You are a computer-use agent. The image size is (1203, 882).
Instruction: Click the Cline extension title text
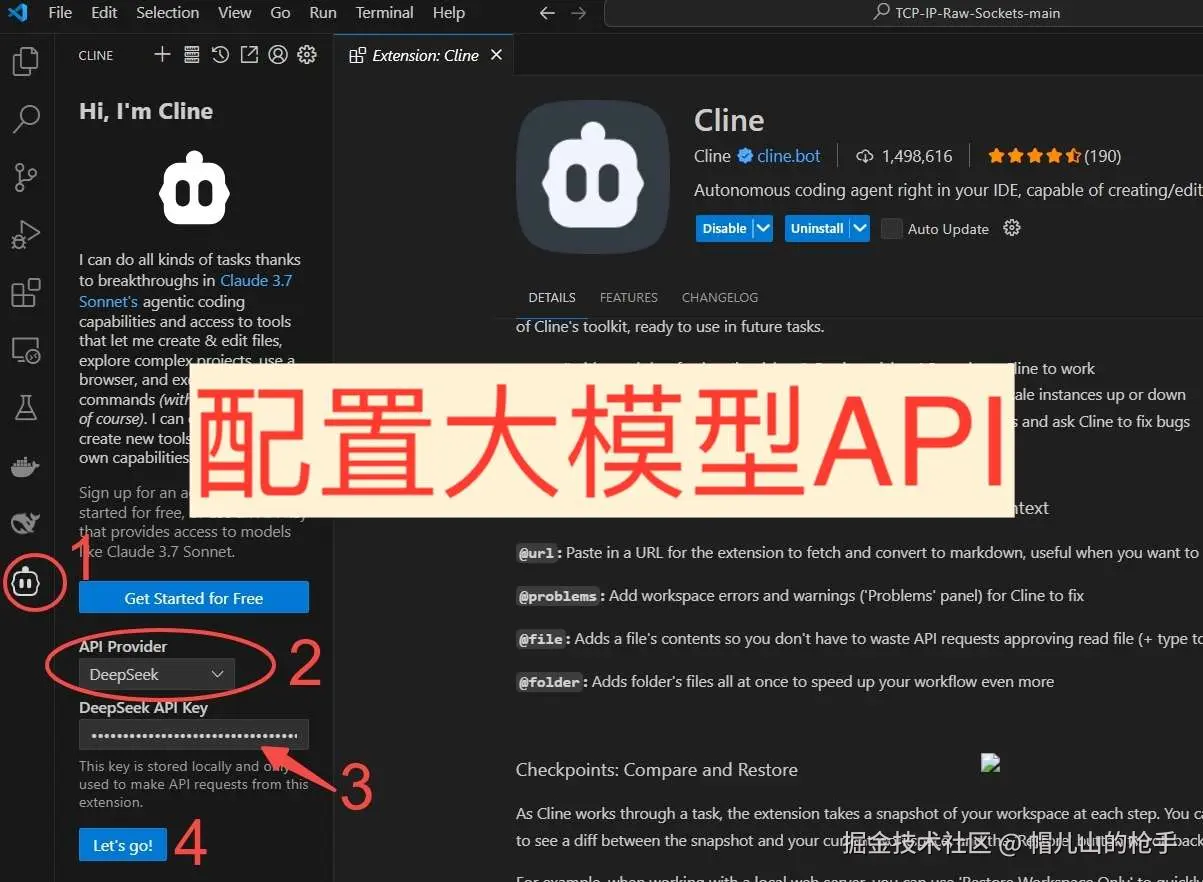[729, 121]
